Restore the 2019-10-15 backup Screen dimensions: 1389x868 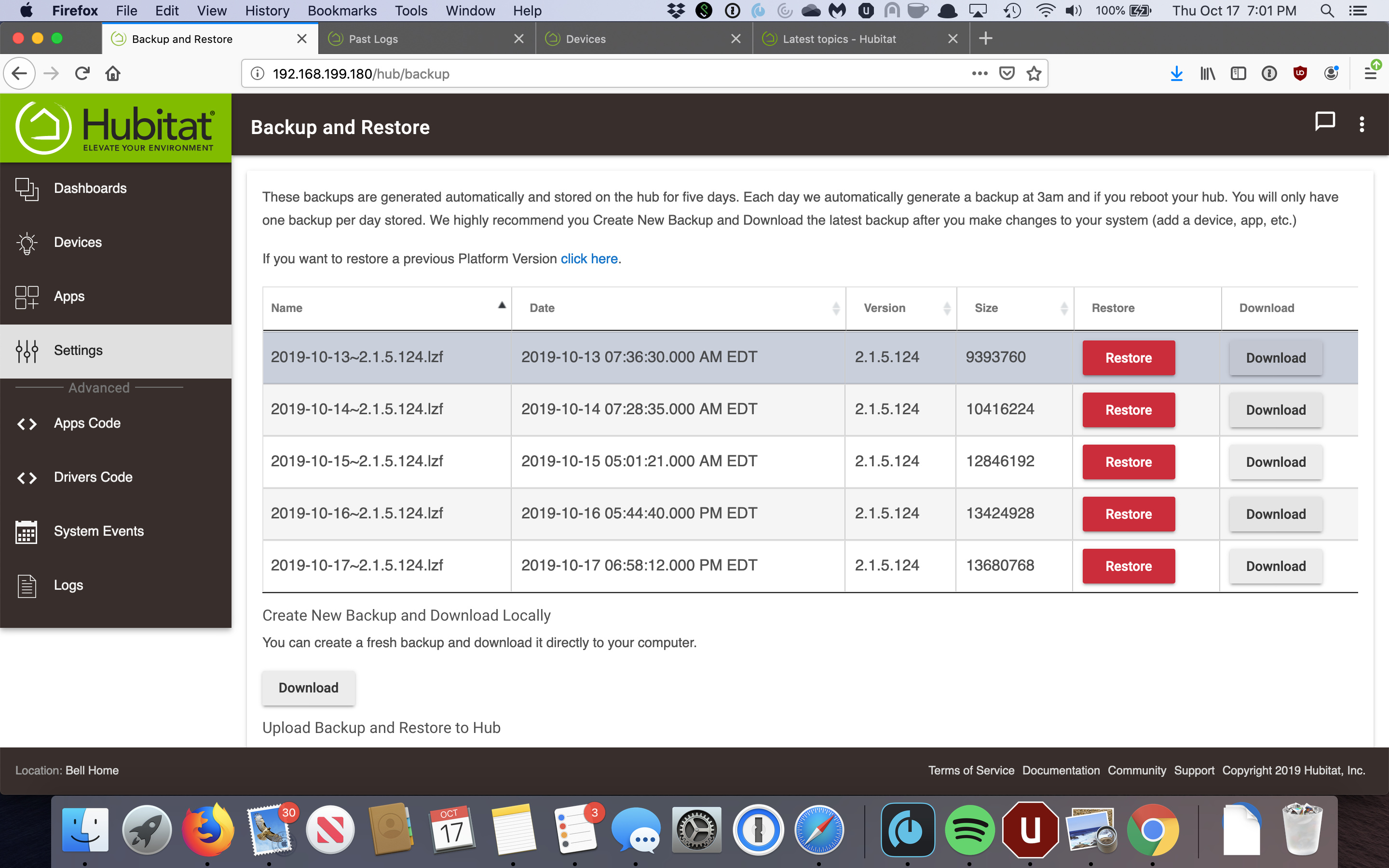tap(1129, 462)
